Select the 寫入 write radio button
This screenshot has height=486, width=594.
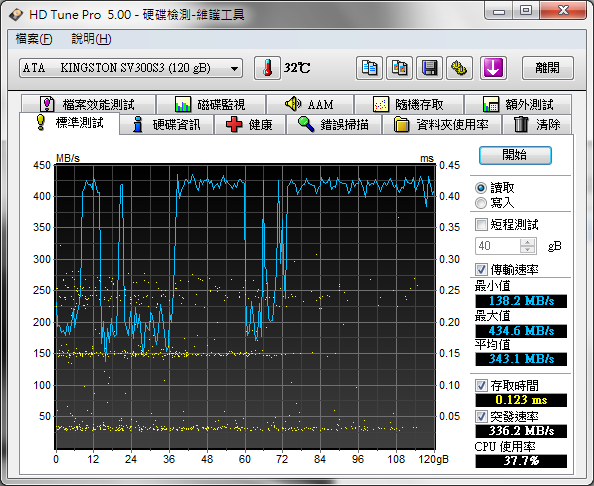(481, 203)
